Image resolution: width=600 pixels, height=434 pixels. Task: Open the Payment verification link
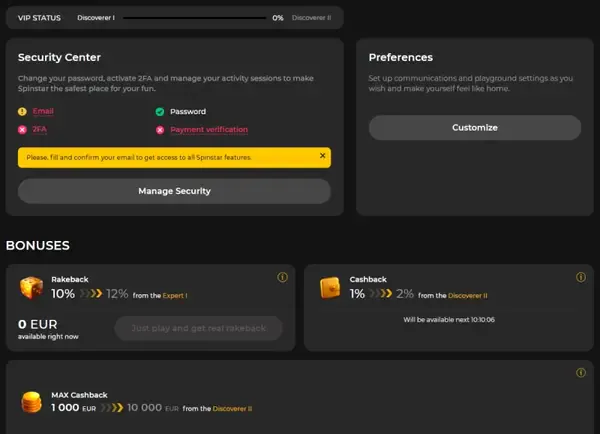209,129
